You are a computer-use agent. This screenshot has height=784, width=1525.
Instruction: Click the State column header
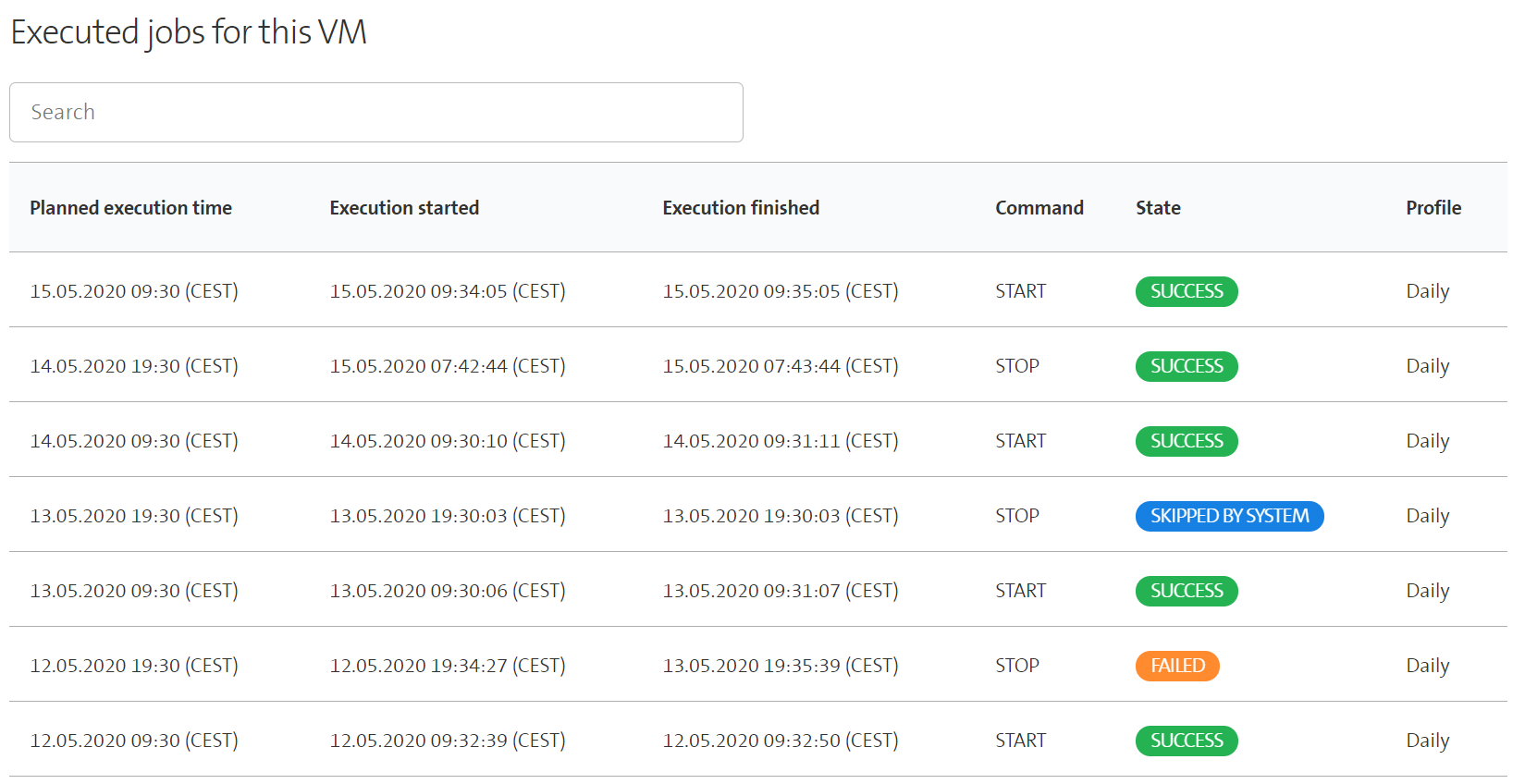(1158, 208)
